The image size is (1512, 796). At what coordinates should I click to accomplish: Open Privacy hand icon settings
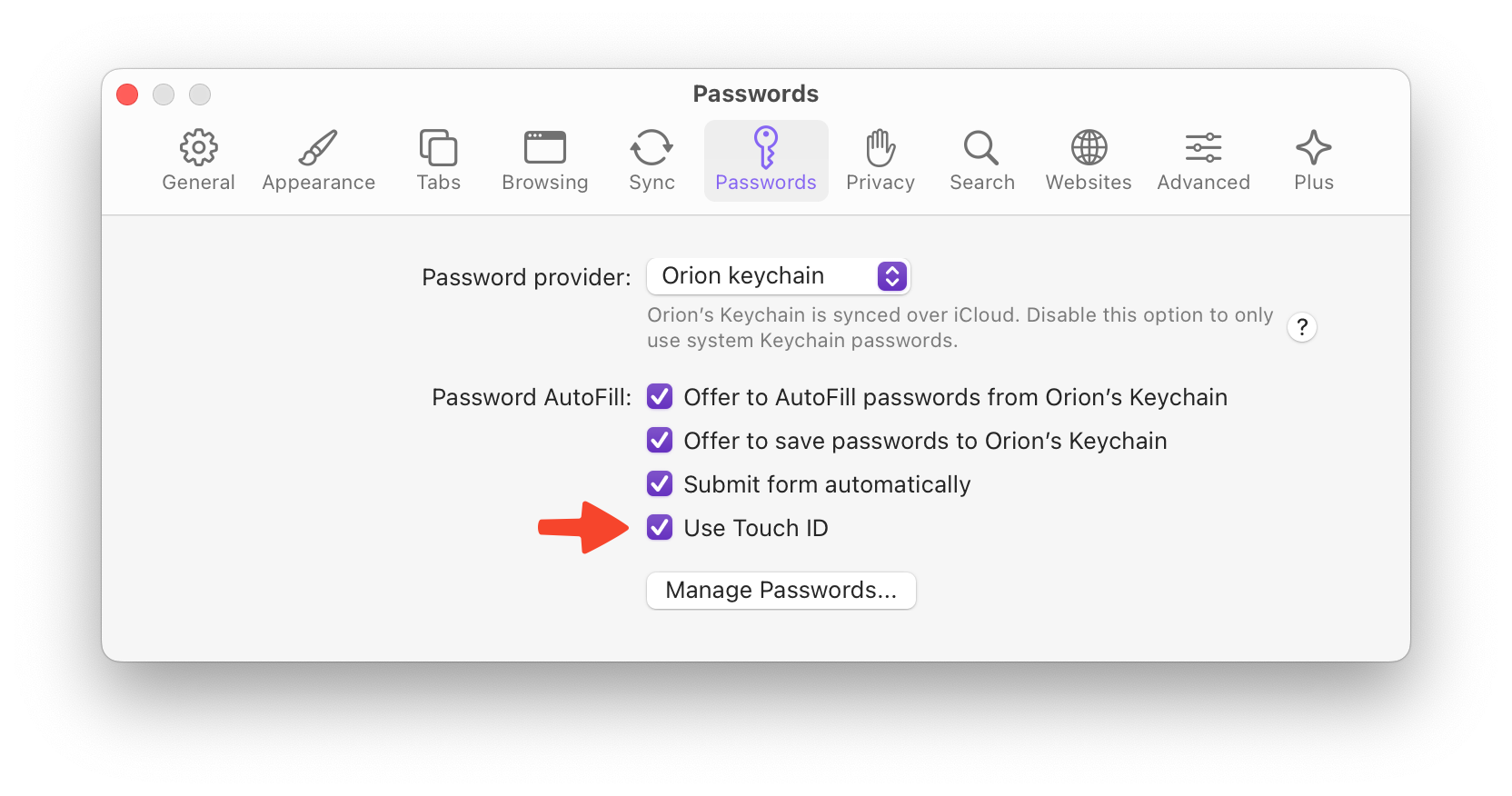click(880, 160)
